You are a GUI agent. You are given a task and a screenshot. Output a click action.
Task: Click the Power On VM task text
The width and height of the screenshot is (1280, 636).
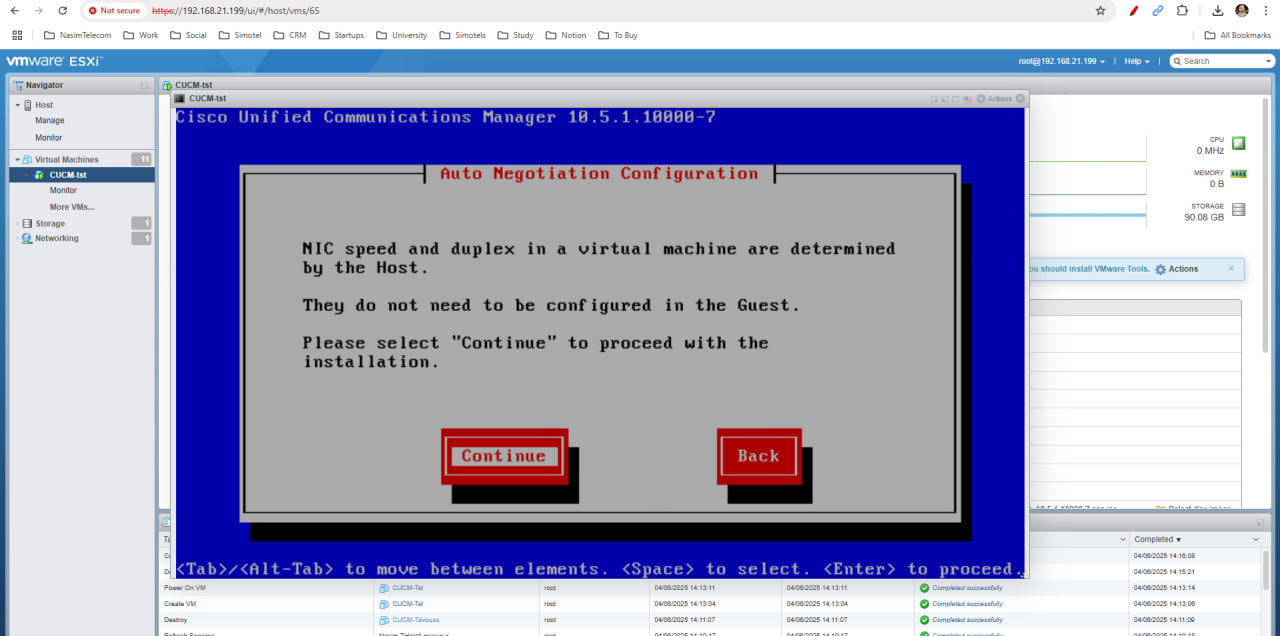185,588
